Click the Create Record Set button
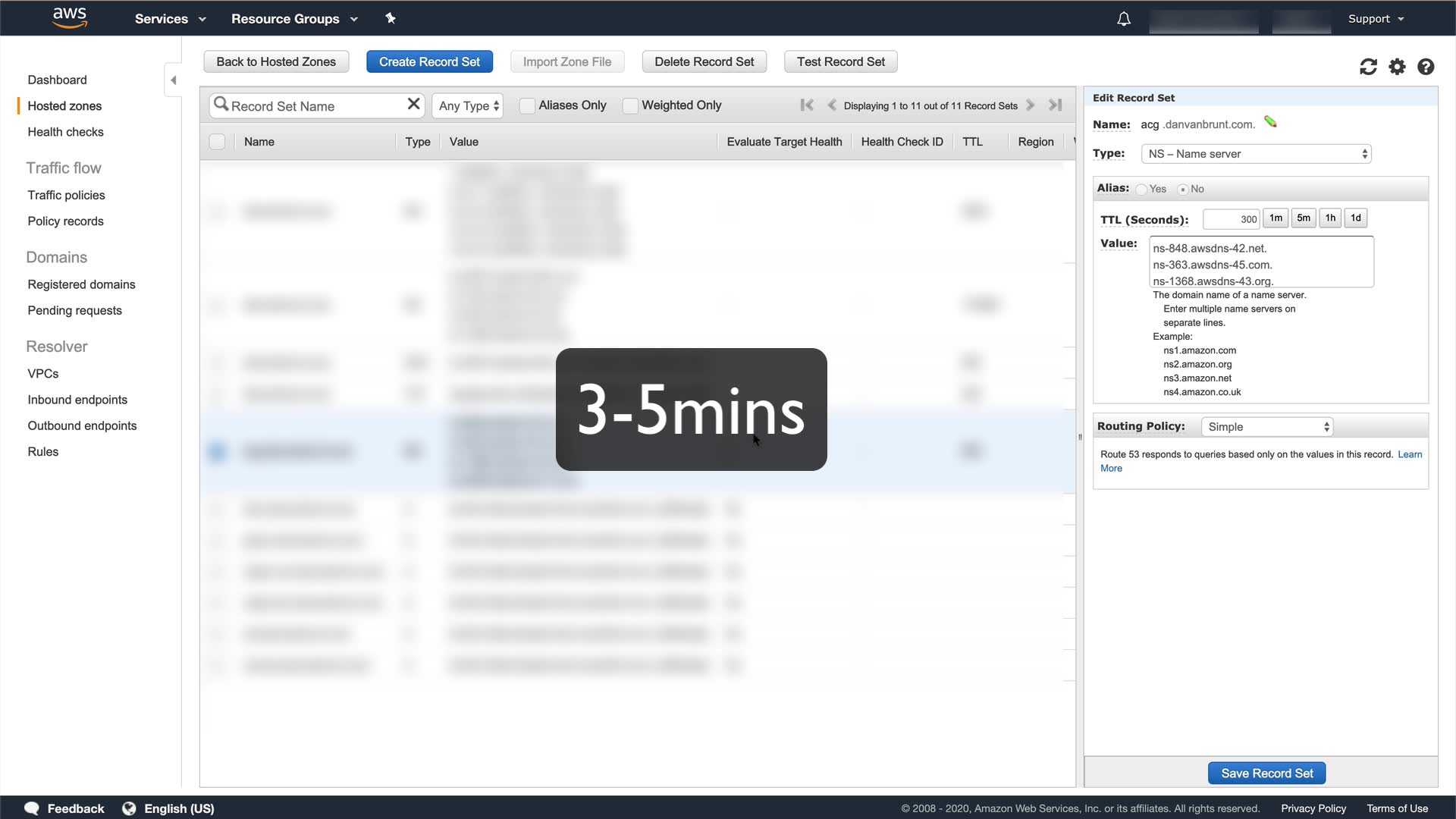The image size is (1456, 819). click(x=429, y=61)
